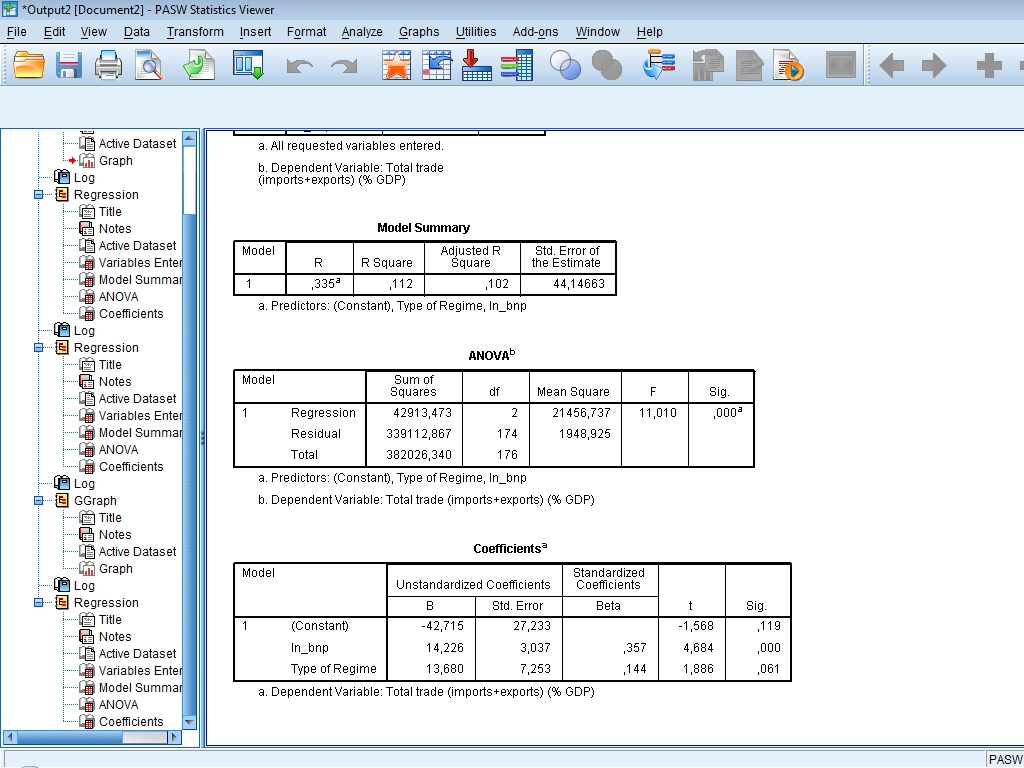Open the Graphs menu
Viewport: 1024px width, 768px height.
click(x=418, y=32)
